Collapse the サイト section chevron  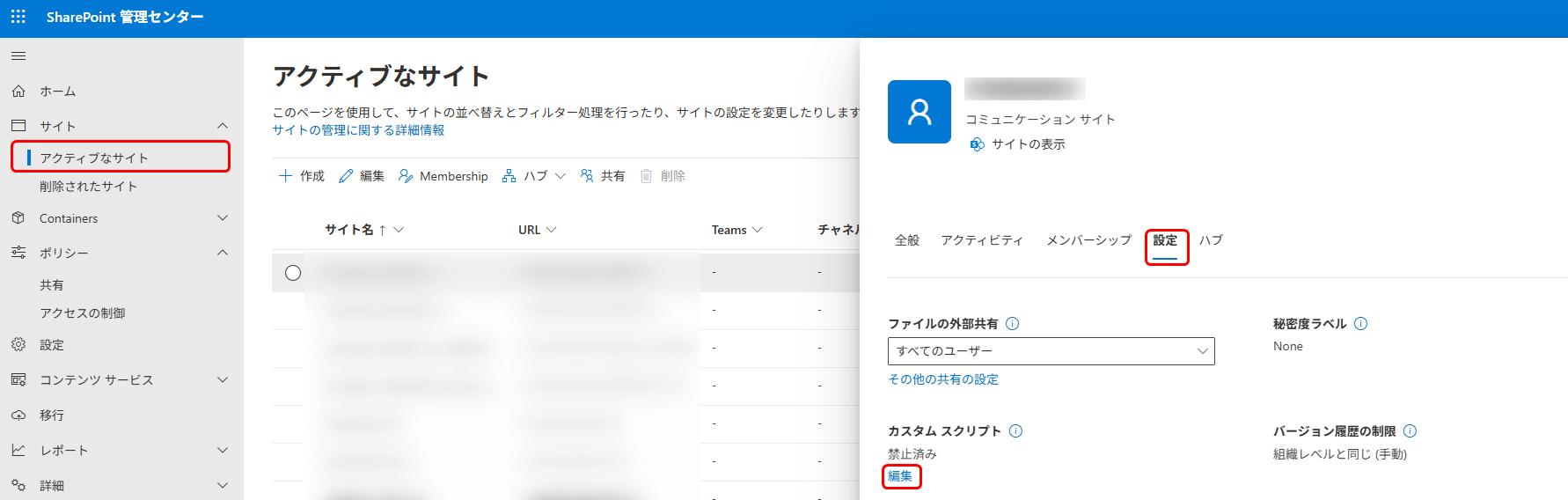pos(223,126)
